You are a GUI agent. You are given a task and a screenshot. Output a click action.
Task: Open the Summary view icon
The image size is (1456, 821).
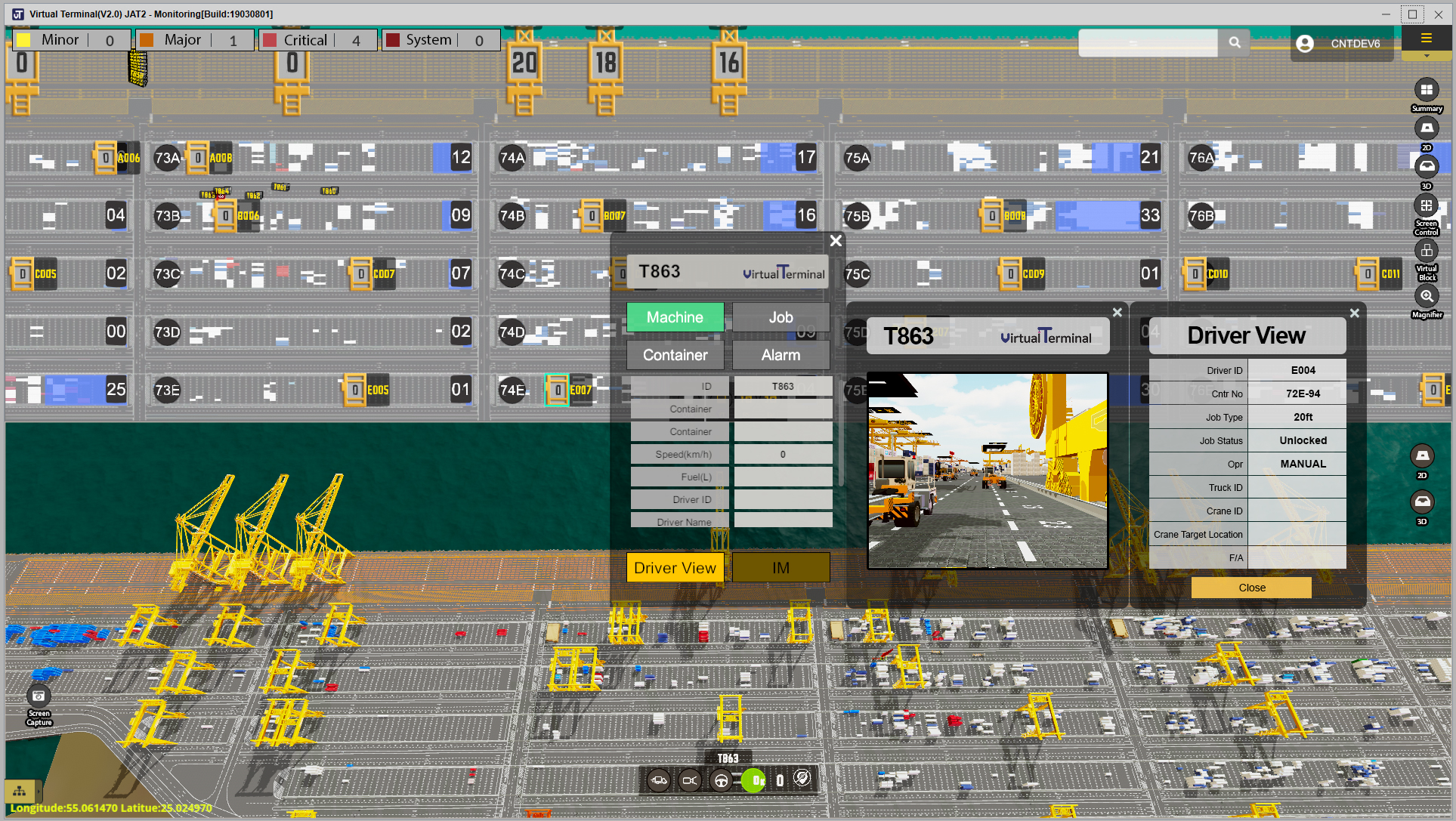click(1426, 91)
